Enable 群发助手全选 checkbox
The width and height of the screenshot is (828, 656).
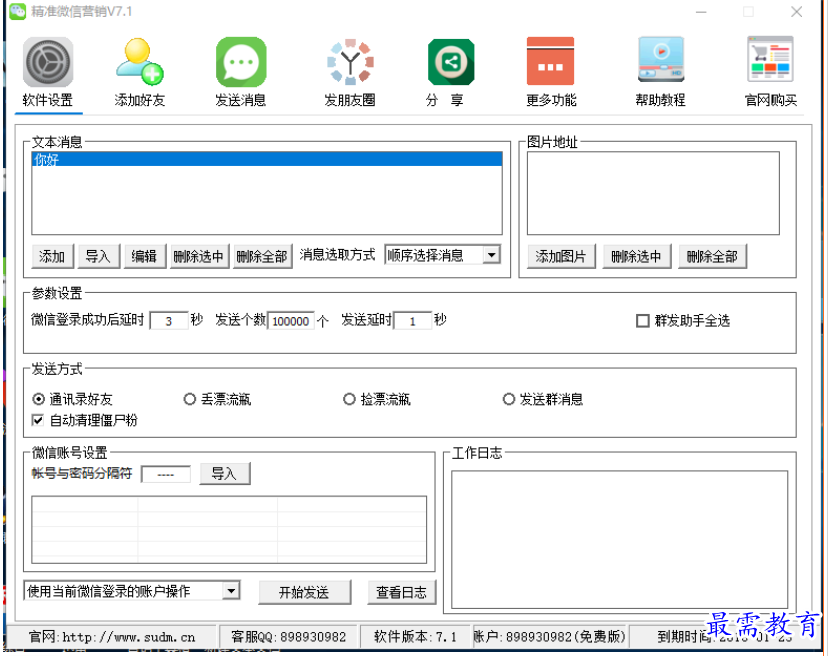[x=643, y=321]
